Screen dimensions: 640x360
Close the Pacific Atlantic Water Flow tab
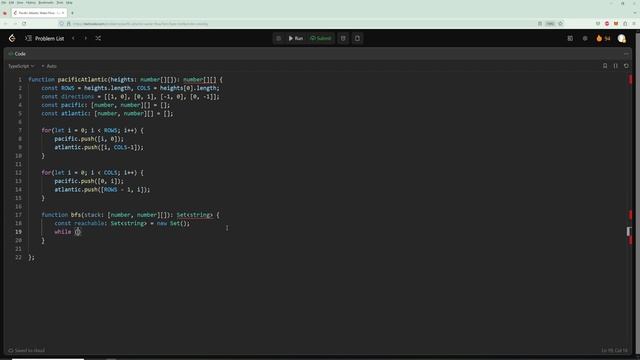63,13
